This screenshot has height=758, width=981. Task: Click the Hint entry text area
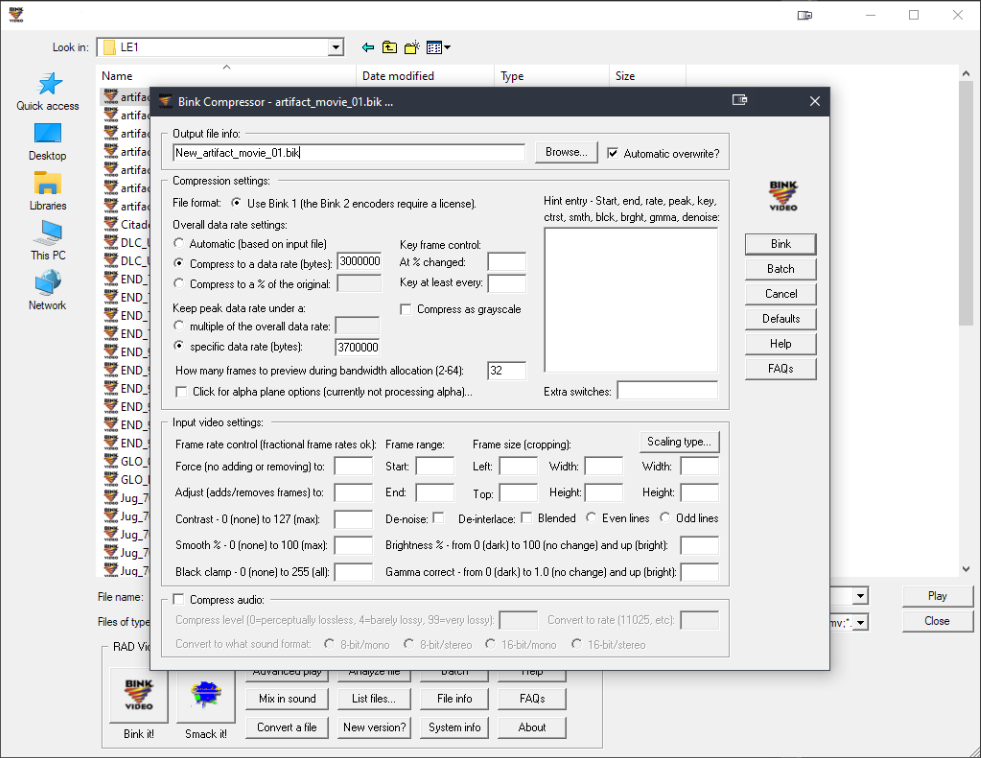pyautogui.click(x=631, y=300)
